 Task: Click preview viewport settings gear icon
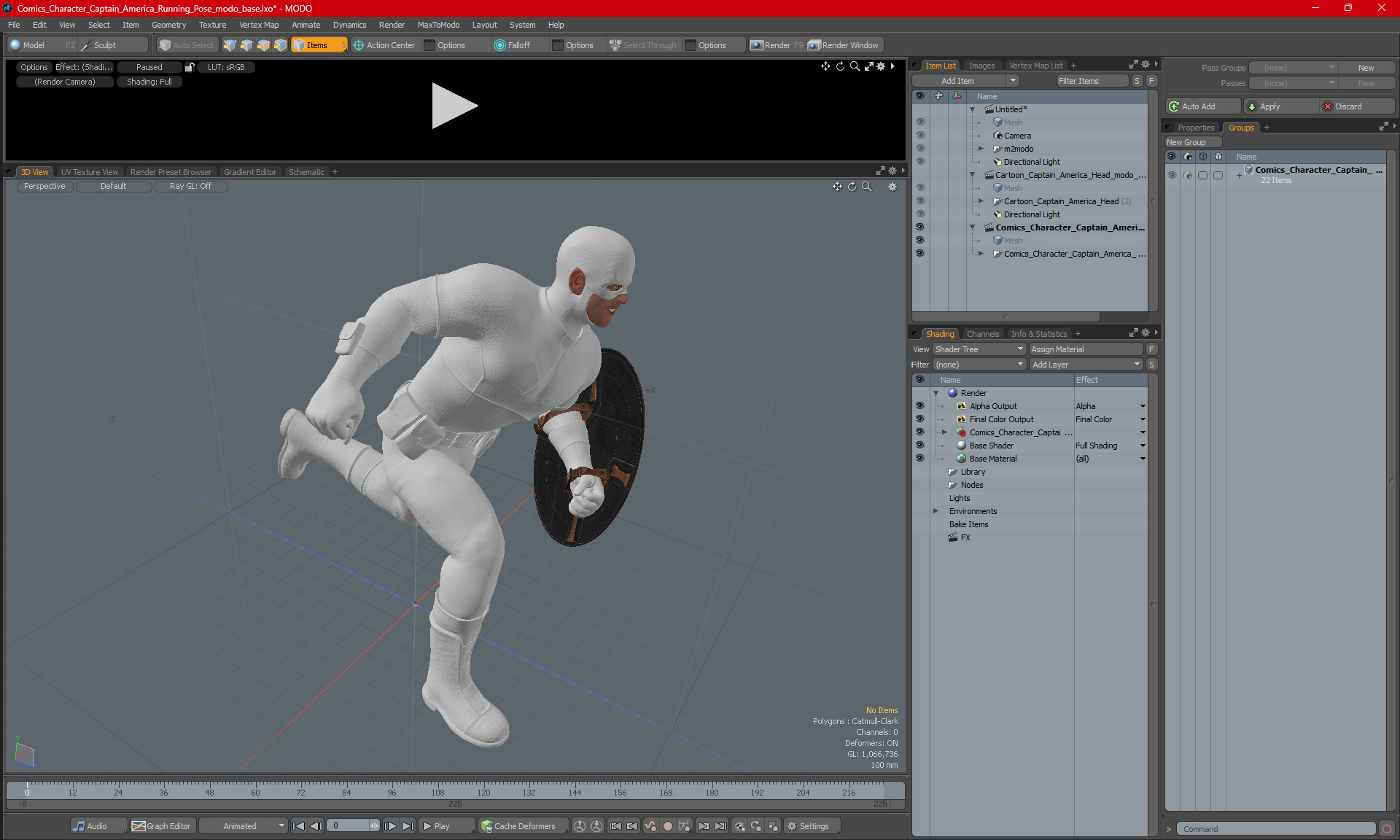[881, 66]
